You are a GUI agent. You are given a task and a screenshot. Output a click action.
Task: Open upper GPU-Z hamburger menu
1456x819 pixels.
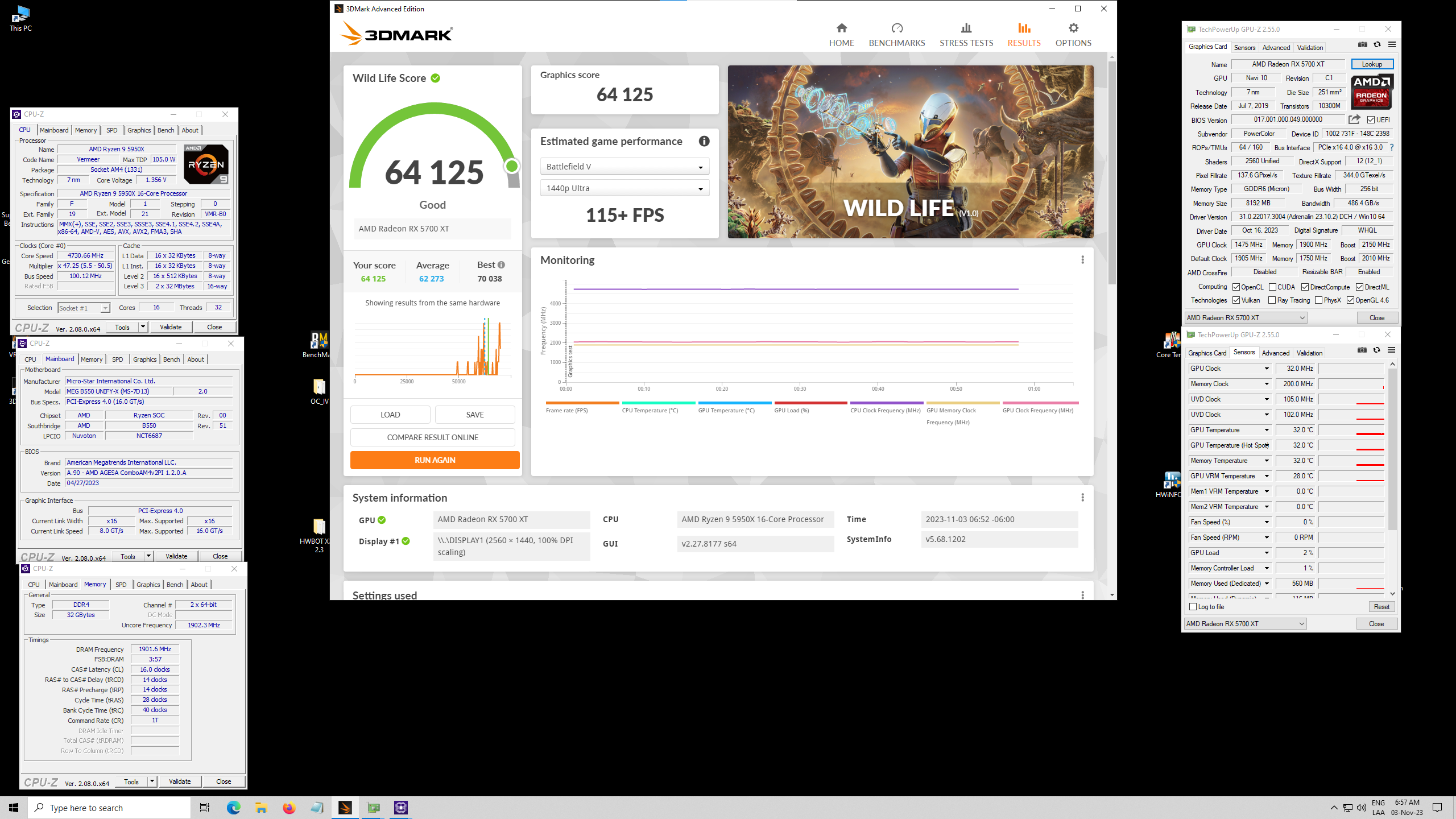pos(1392,45)
